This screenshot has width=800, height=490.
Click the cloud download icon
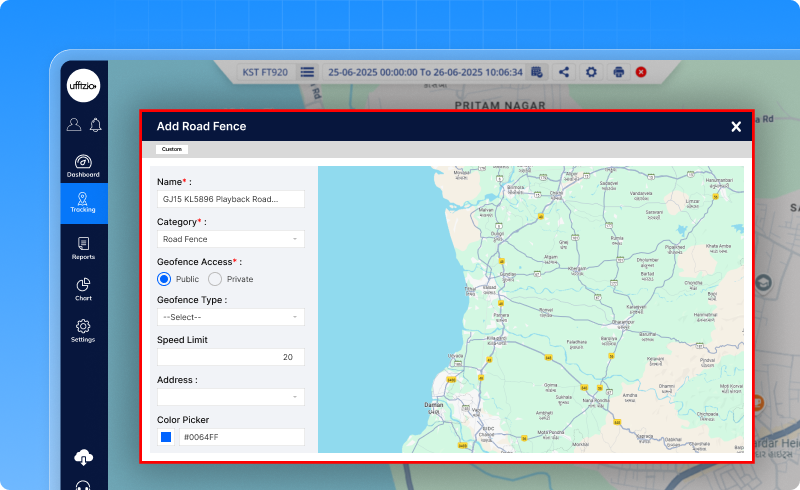point(84,457)
